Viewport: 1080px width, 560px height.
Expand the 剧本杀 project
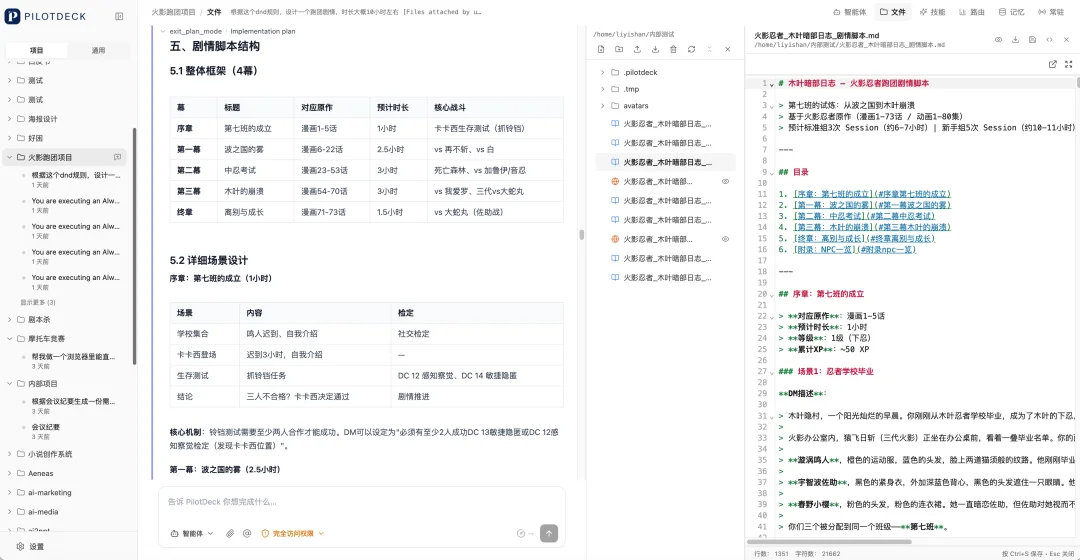click(x=10, y=320)
